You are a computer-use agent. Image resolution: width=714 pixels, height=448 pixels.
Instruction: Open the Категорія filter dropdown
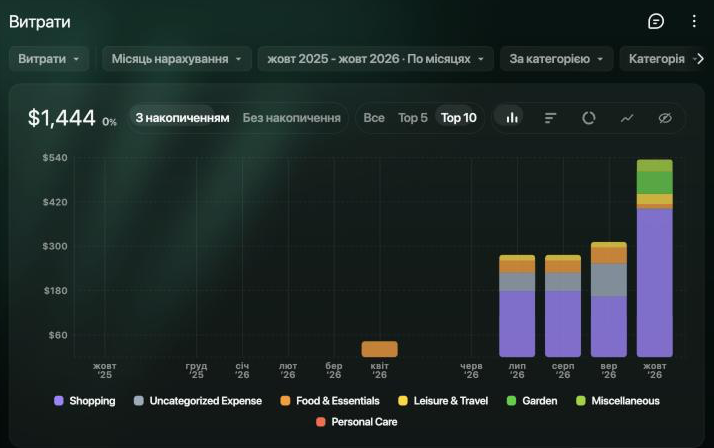[657, 59]
